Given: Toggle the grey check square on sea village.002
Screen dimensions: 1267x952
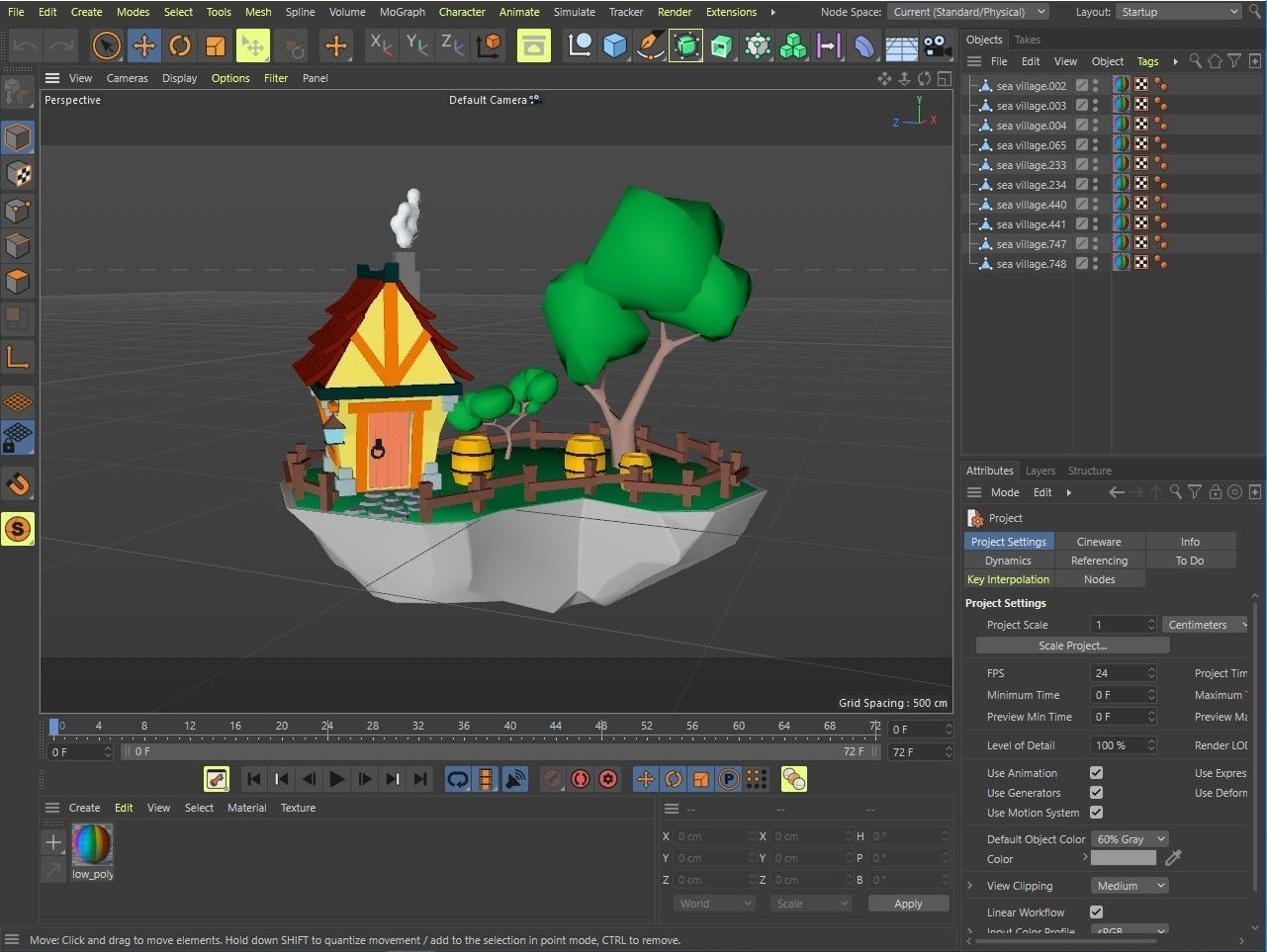Looking at the screenshot, I should (x=1082, y=86).
